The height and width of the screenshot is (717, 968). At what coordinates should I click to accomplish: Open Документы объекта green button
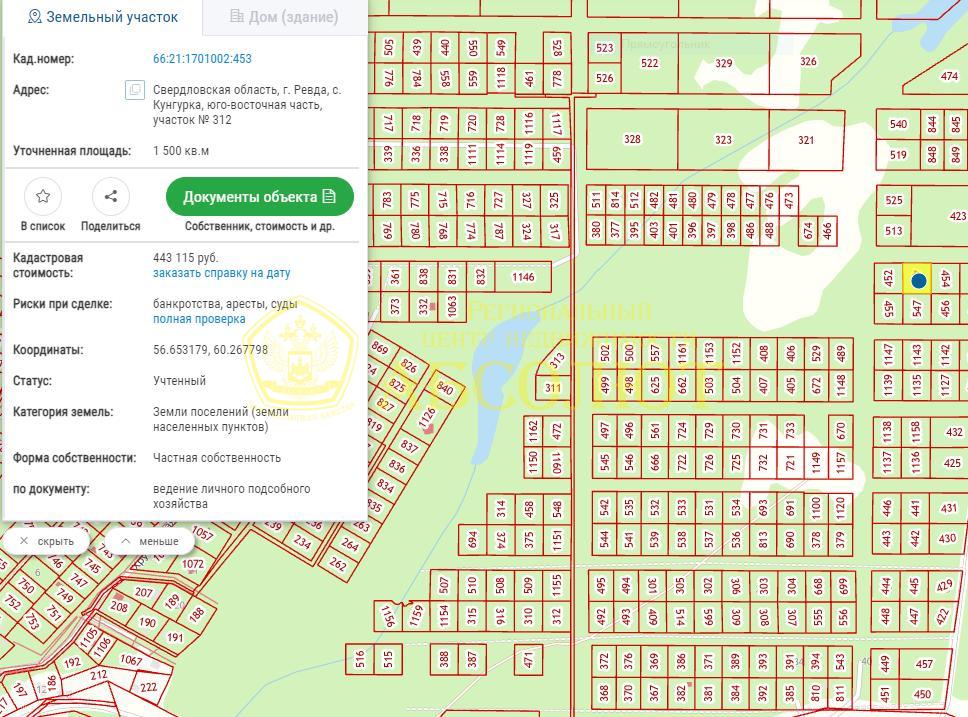[x=260, y=197]
